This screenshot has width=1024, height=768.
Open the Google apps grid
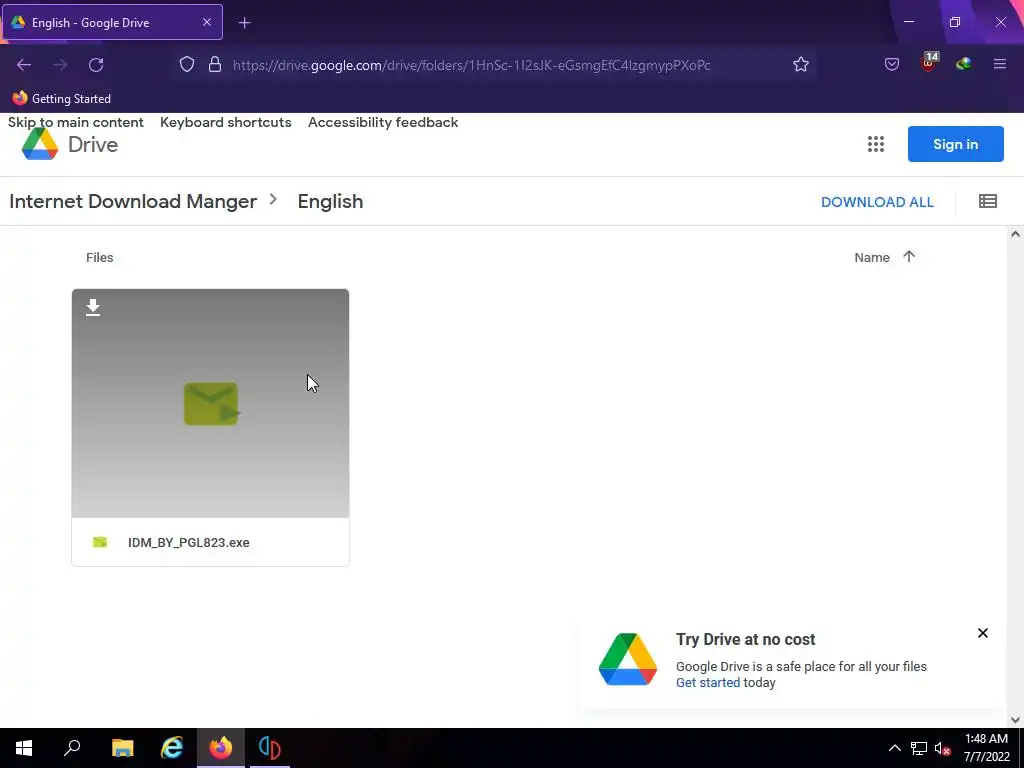point(876,144)
